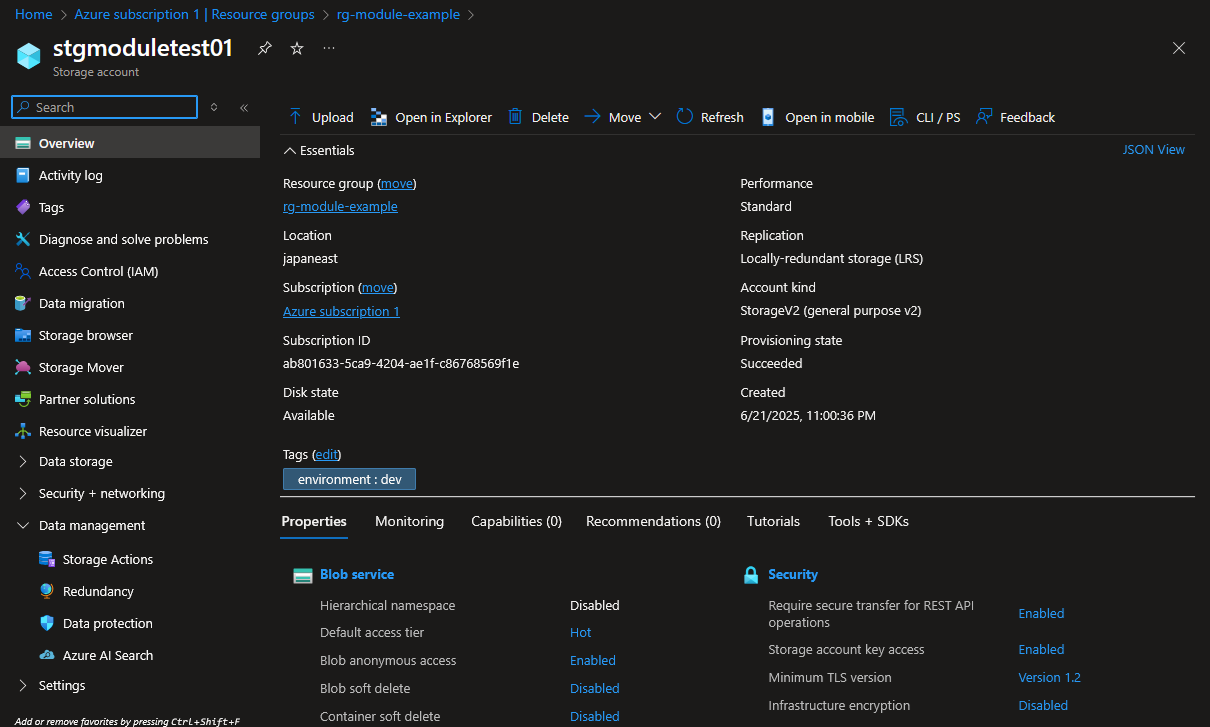This screenshot has width=1210, height=727.
Task: Expand the Data storage menu group
Action: point(23,461)
